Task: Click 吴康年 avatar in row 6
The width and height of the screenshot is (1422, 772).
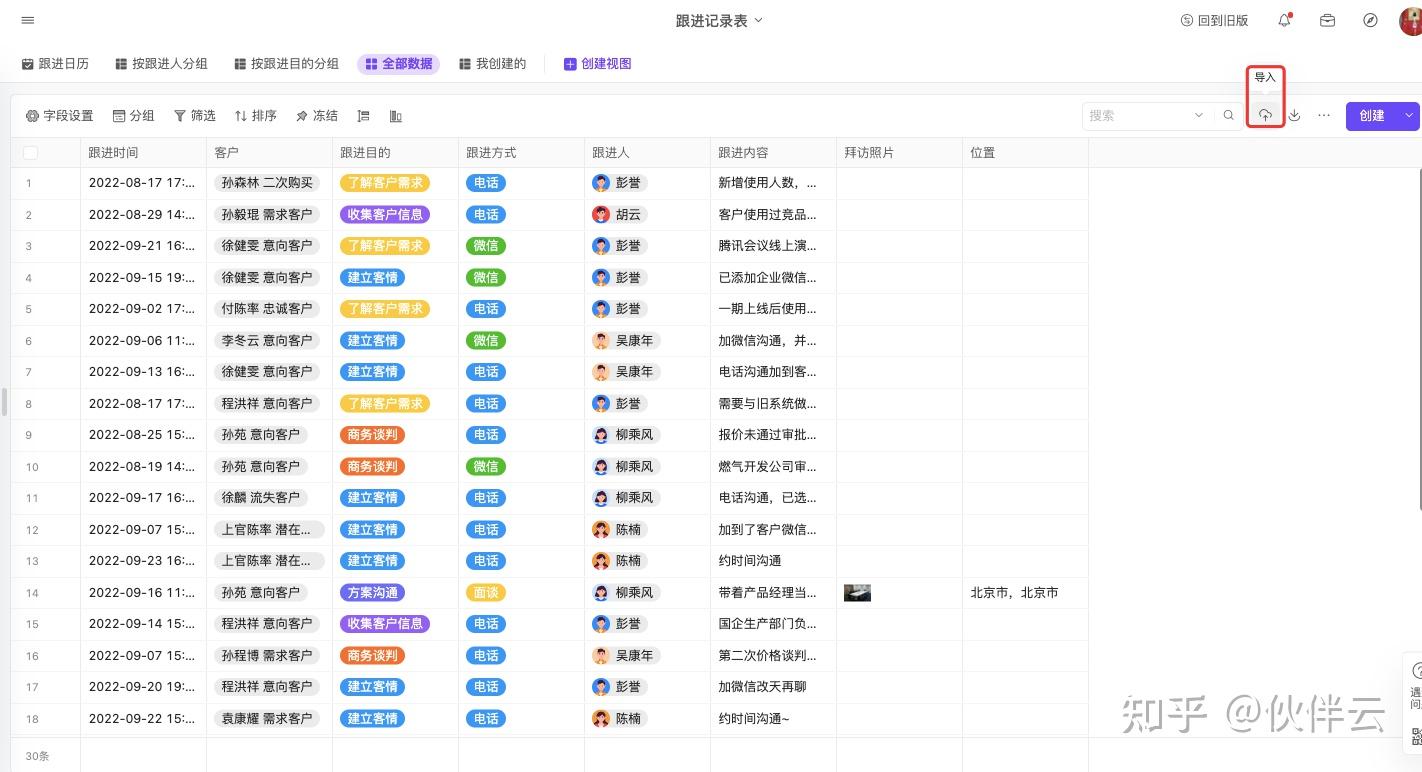Action: (x=601, y=341)
